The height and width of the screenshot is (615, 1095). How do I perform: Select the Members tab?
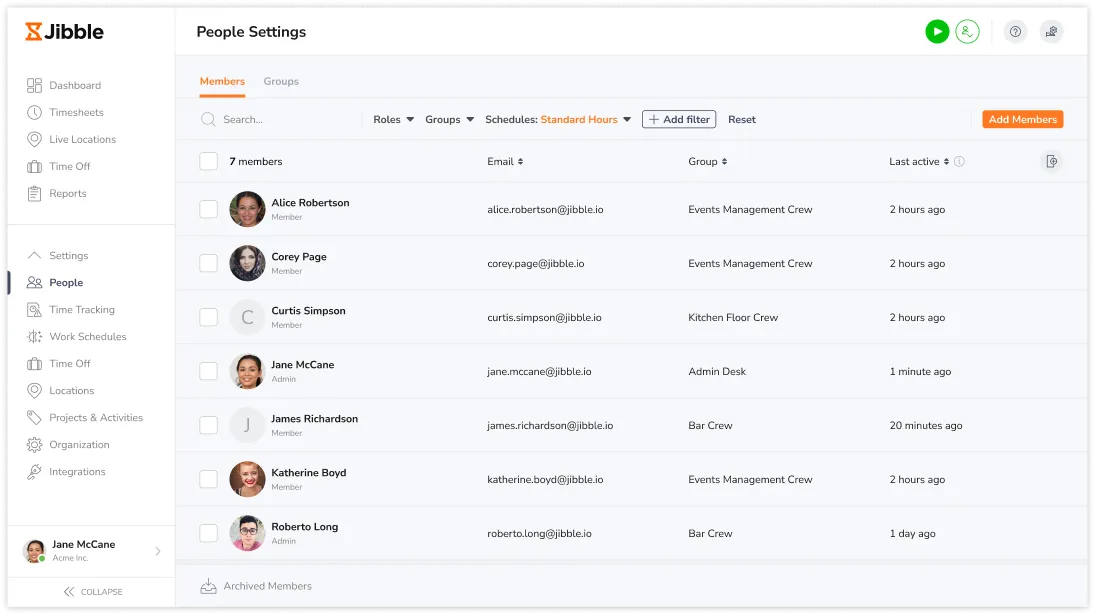[222, 82]
